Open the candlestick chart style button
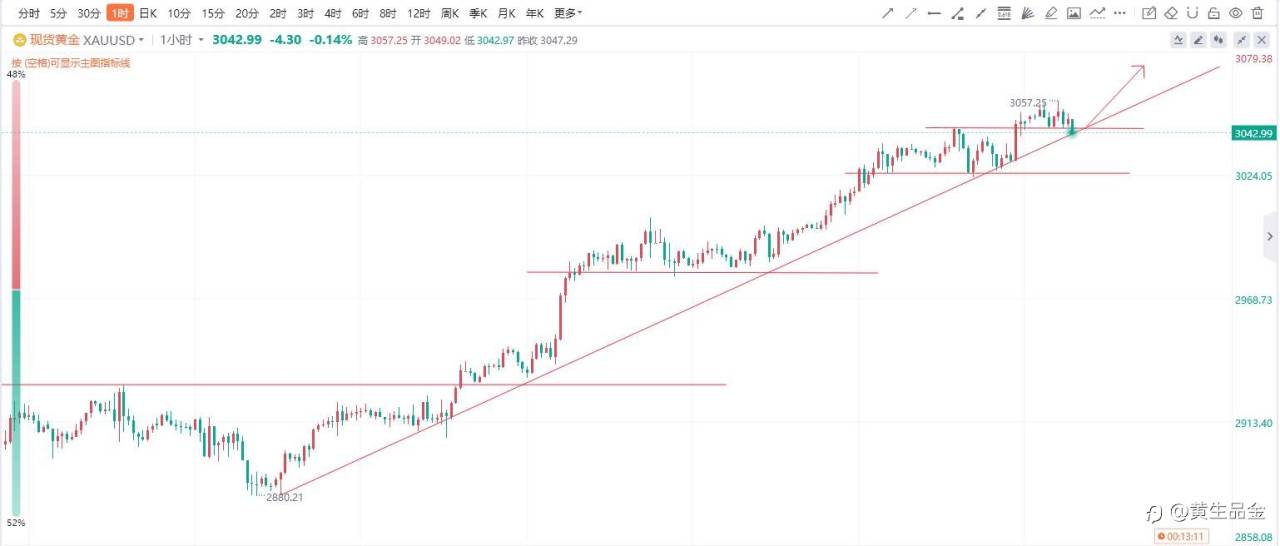Image resolution: width=1280 pixels, height=546 pixels. point(1217,40)
